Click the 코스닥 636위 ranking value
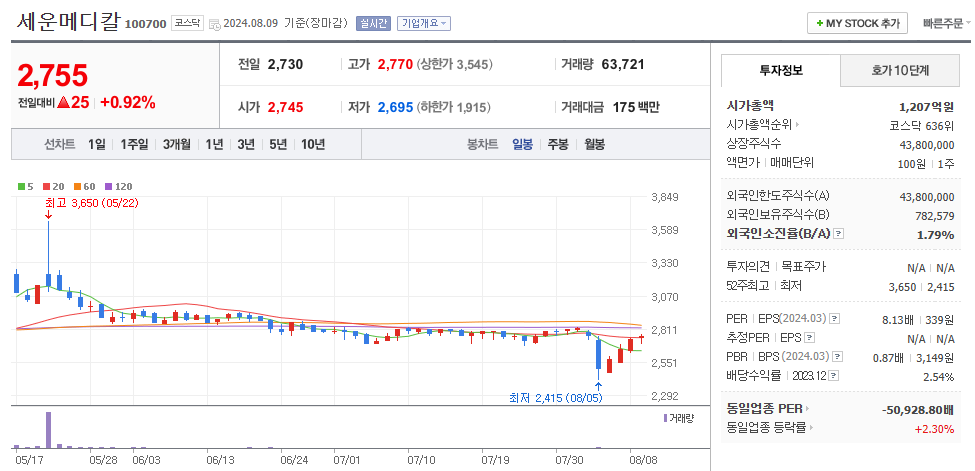Viewport: 975px width, 471px height. click(x=922, y=125)
